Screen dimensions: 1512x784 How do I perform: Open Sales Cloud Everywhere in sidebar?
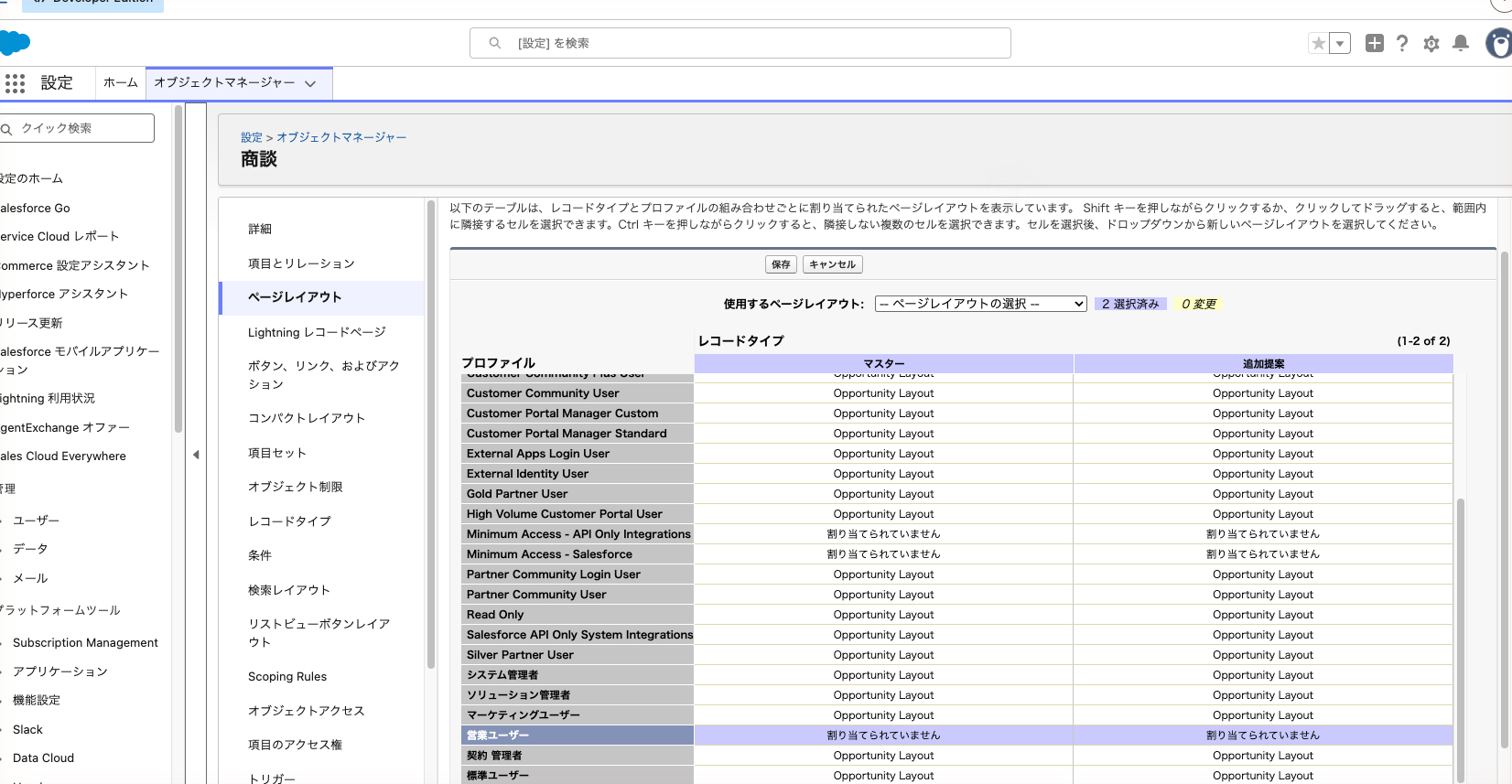point(63,456)
